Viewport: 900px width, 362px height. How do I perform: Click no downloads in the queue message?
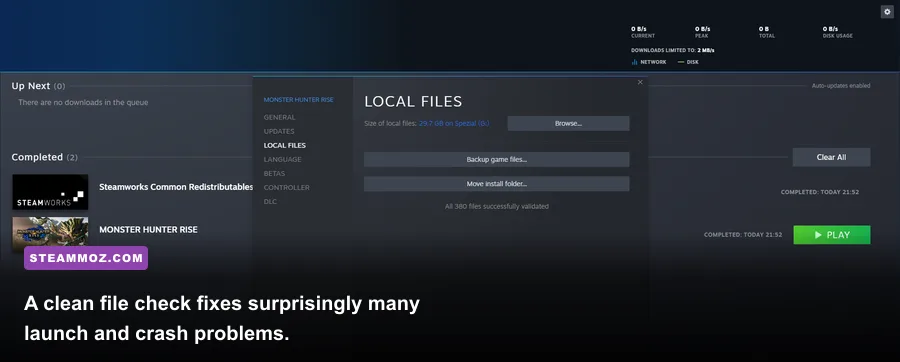pyautogui.click(x=83, y=103)
